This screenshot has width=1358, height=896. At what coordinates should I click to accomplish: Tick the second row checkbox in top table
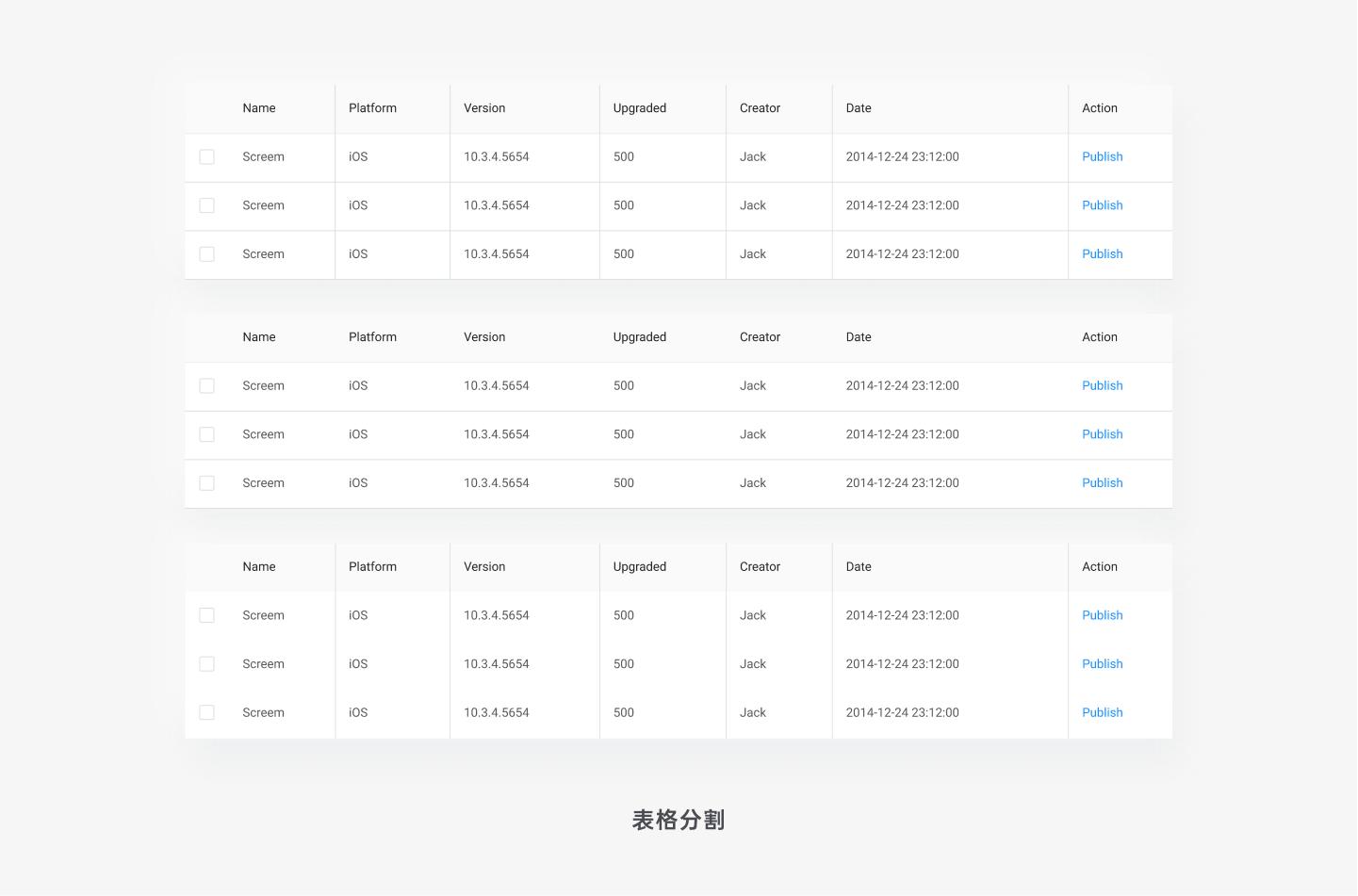point(206,205)
